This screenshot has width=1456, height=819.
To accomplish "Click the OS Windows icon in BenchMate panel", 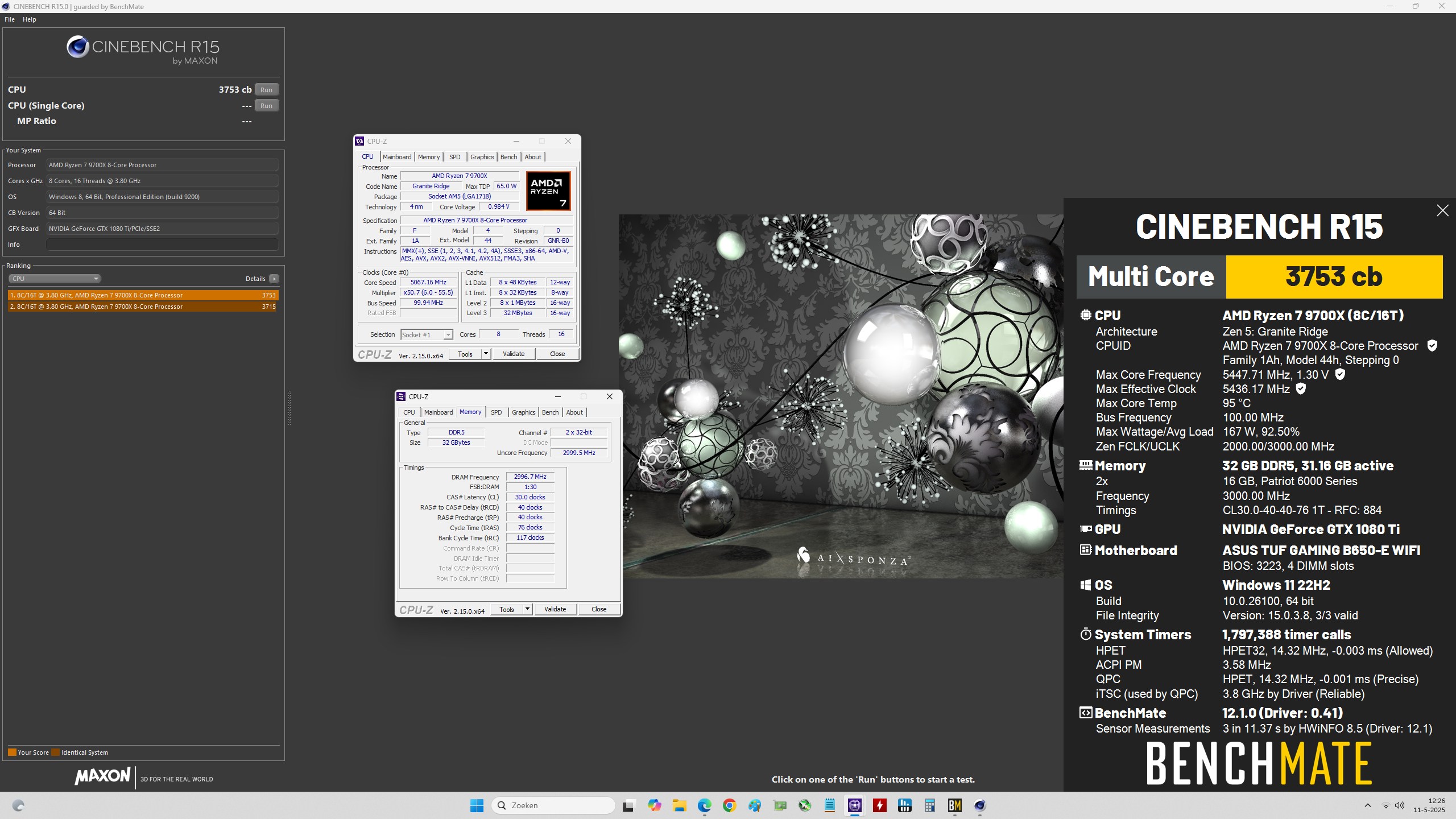I will coord(1086,585).
